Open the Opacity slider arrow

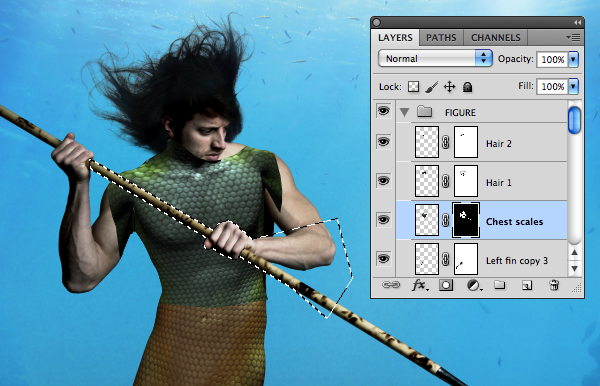(x=573, y=59)
